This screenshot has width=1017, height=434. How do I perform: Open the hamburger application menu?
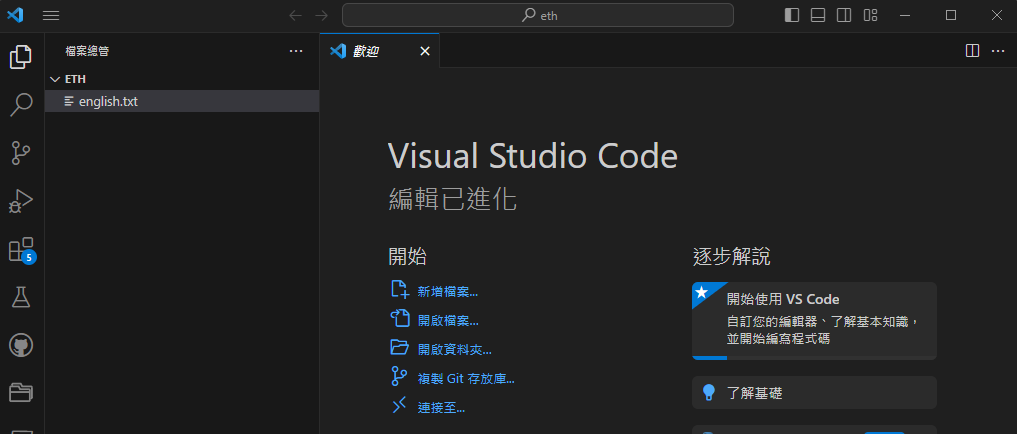pyautogui.click(x=51, y=16)
